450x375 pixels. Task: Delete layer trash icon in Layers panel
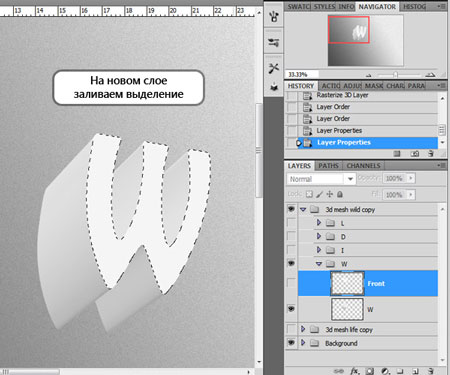[x=431, y=371]
